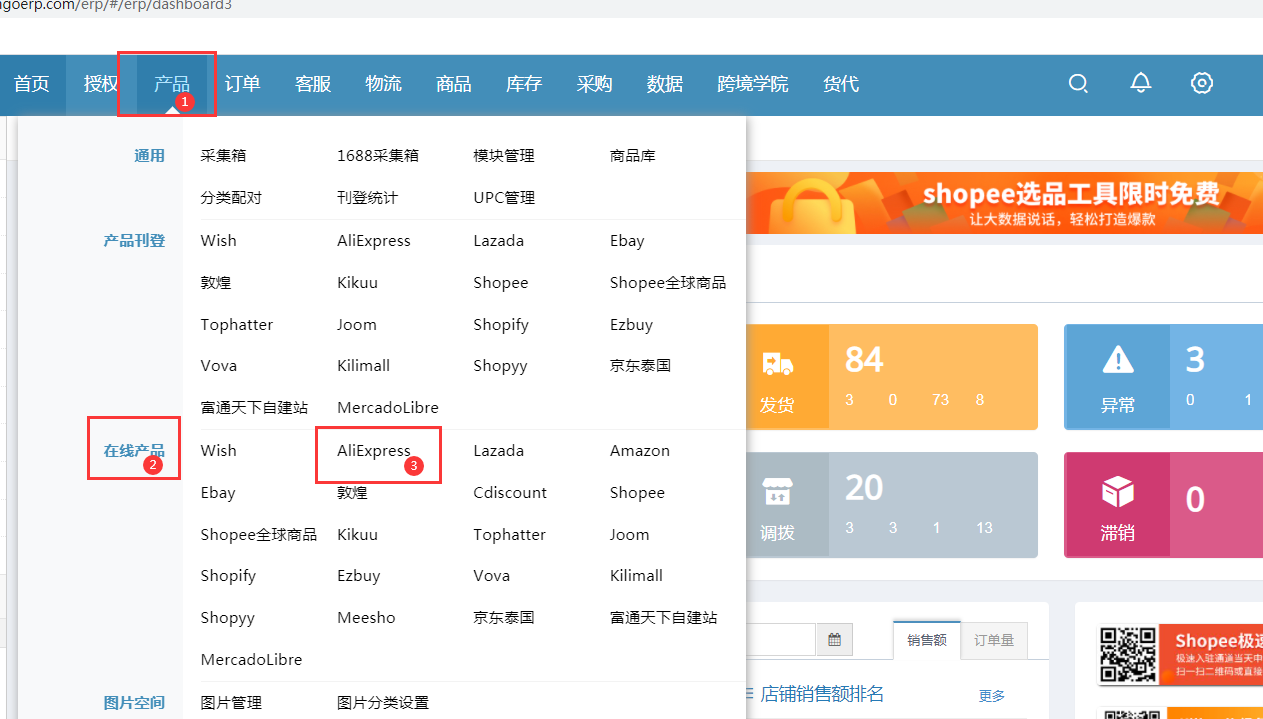Open the 数据 navigation menu
The image size is (1263, 719).
click(x=665, y=84)
